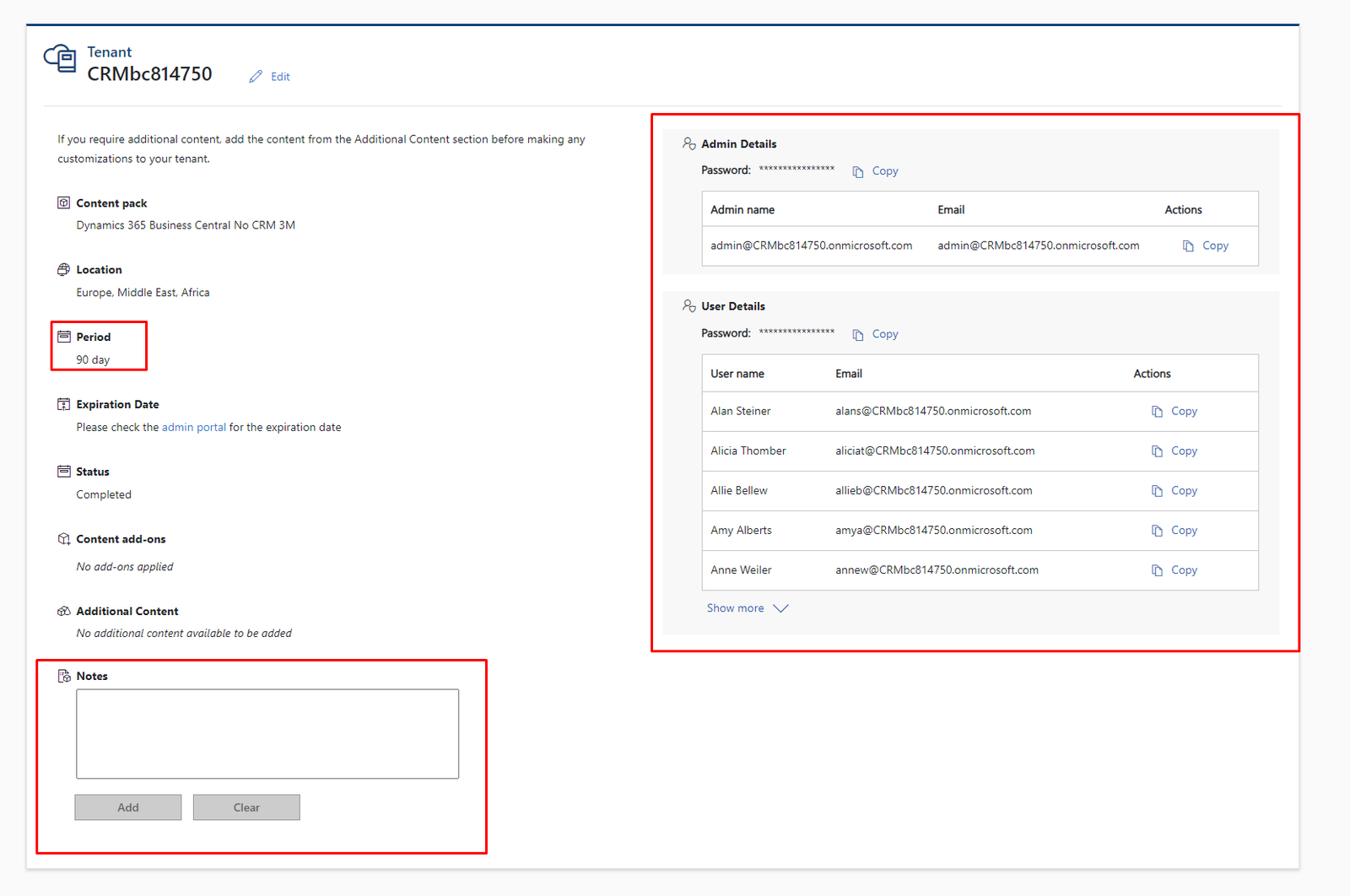Click the Notes icon
Screen dimensions: 1350x896
point(63,676)
